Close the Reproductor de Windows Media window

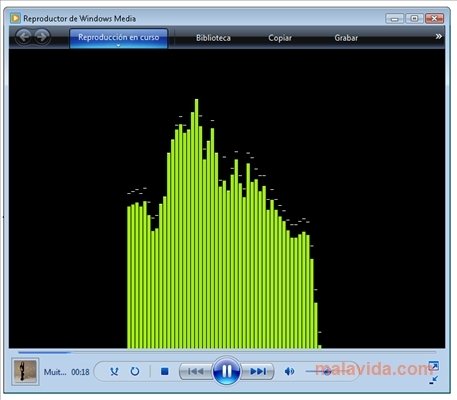click(434, 18)
